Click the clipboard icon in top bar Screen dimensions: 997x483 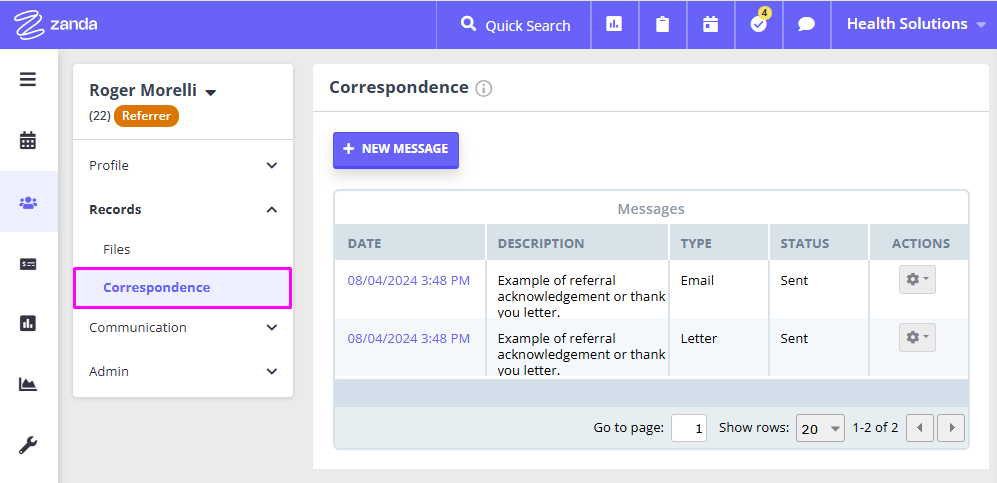pos(663,24)
